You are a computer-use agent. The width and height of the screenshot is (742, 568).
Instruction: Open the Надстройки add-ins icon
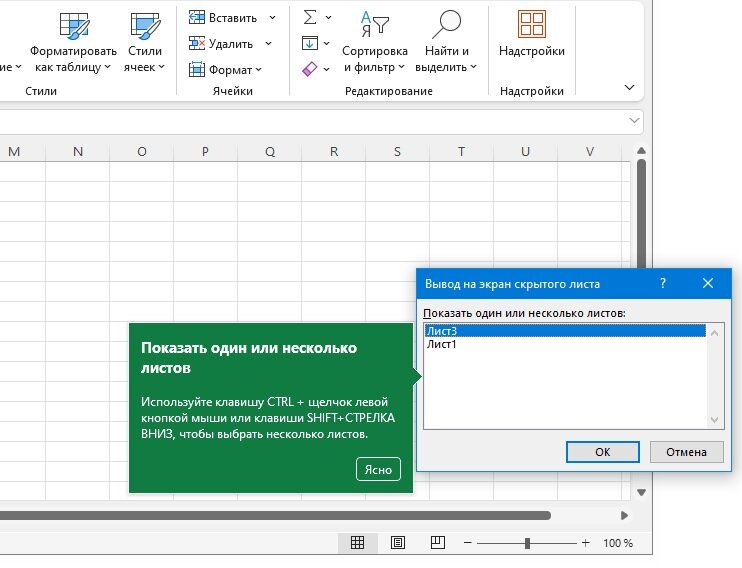[x=532, y=24]
